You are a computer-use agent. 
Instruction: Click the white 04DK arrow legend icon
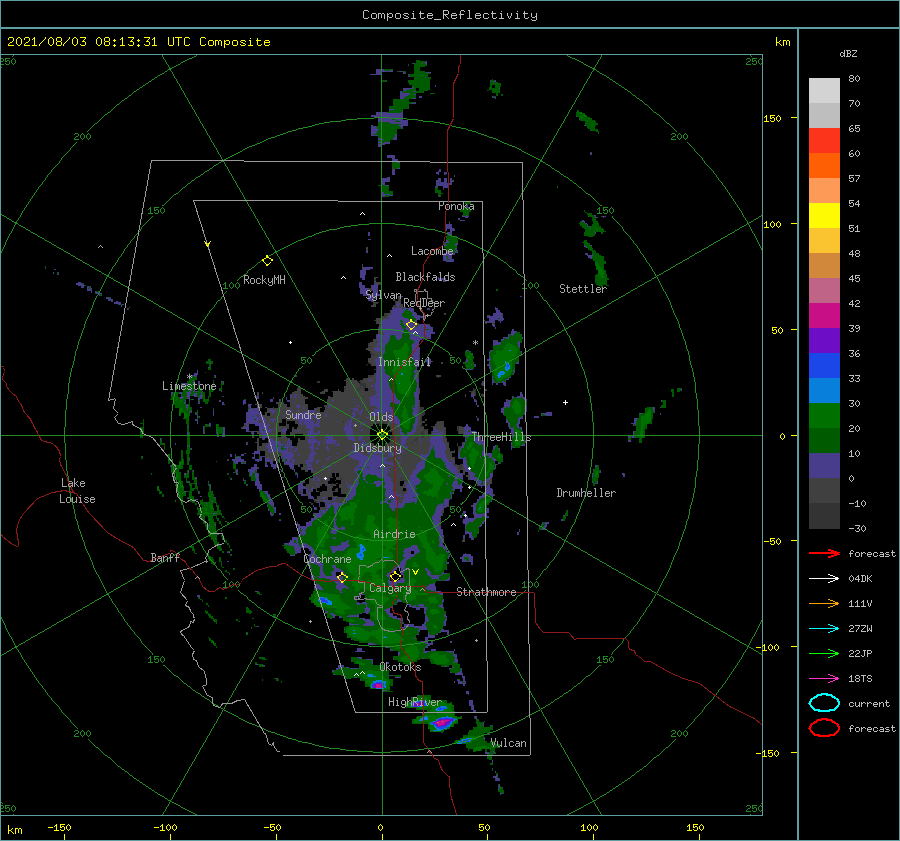tap(824, 578)
